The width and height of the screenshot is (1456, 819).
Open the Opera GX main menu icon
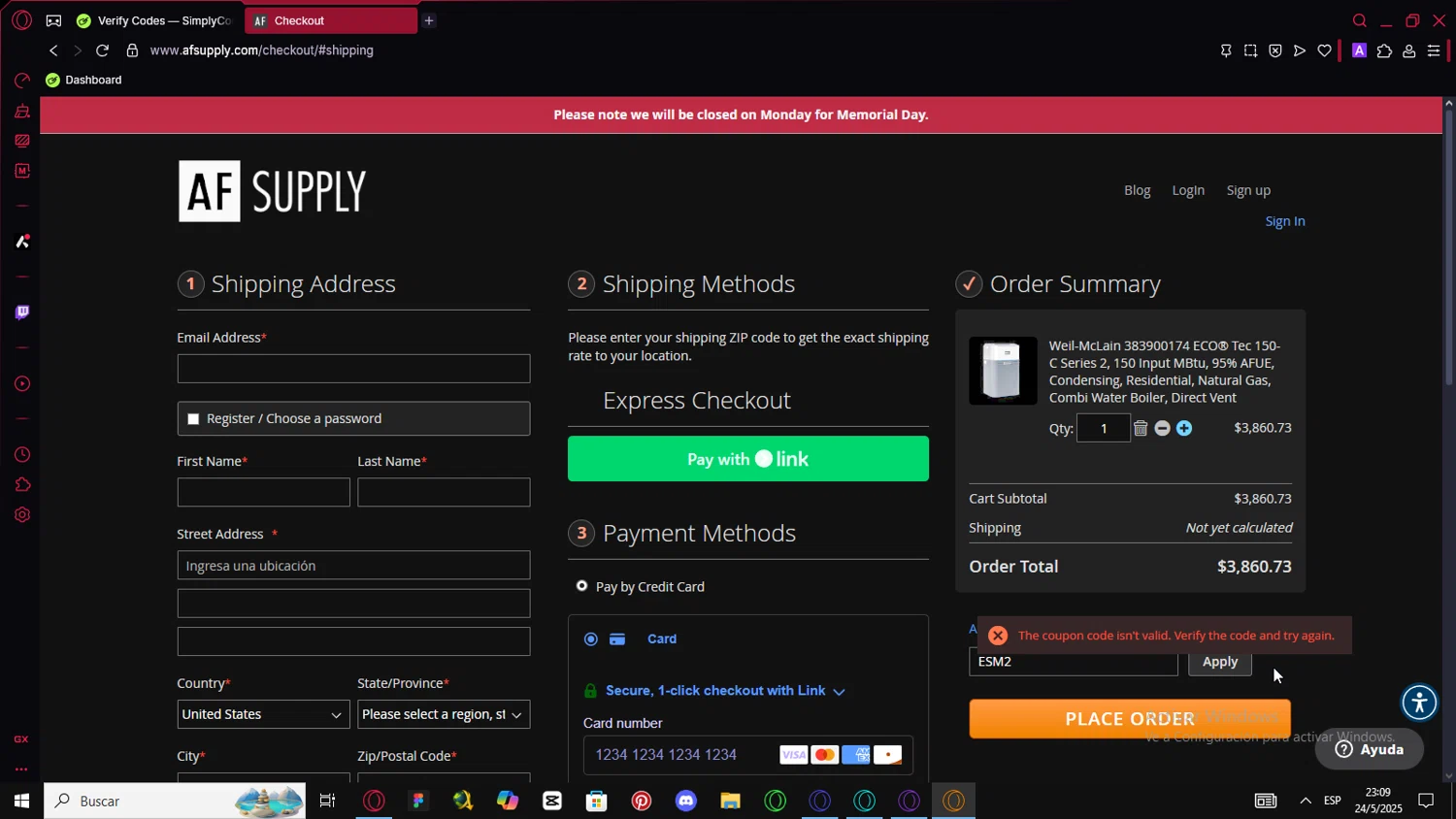click(x=21, y=20)
